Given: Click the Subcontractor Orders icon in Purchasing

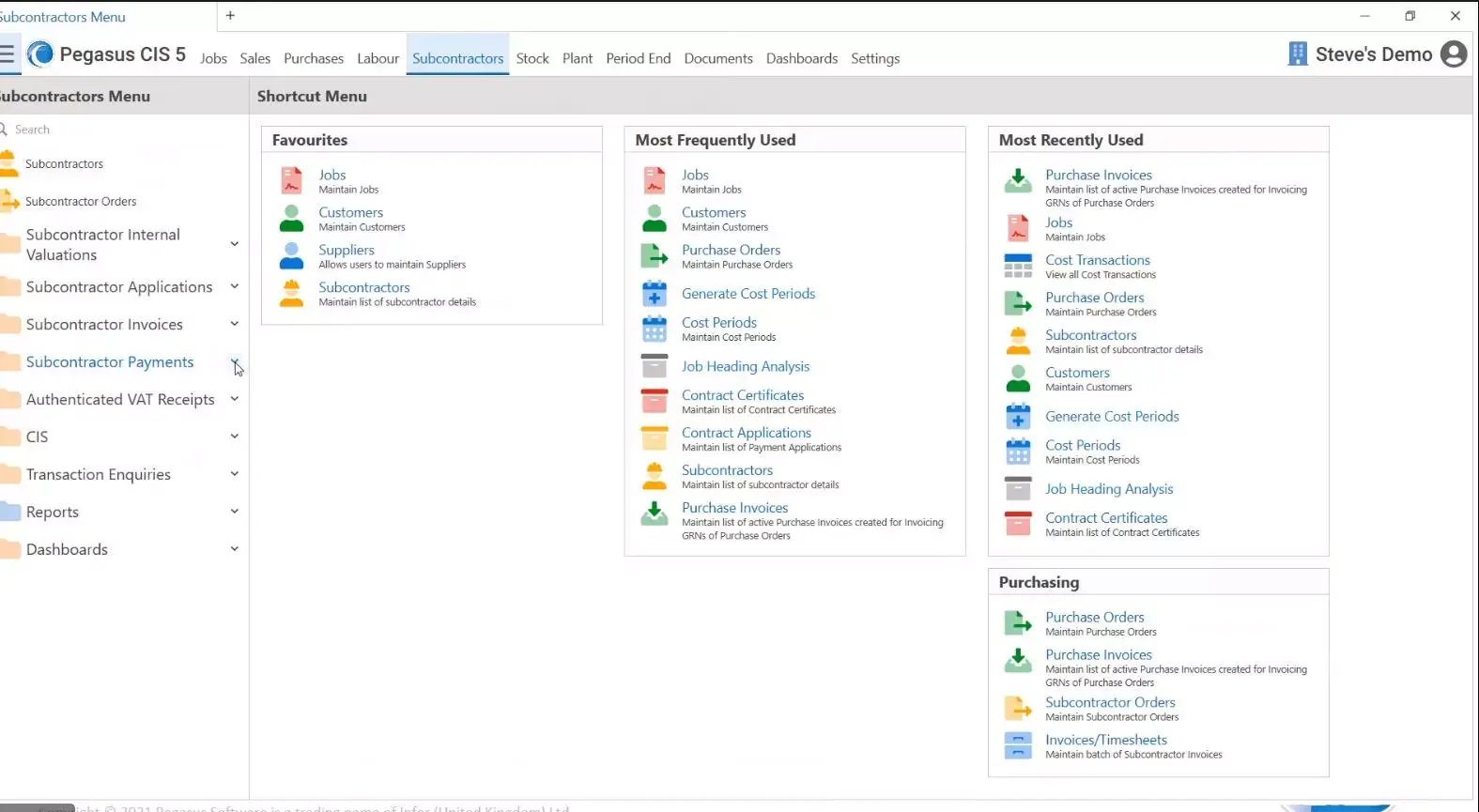Looking at the screenshot, I should pyautogui.click(x=1018, y=708).
